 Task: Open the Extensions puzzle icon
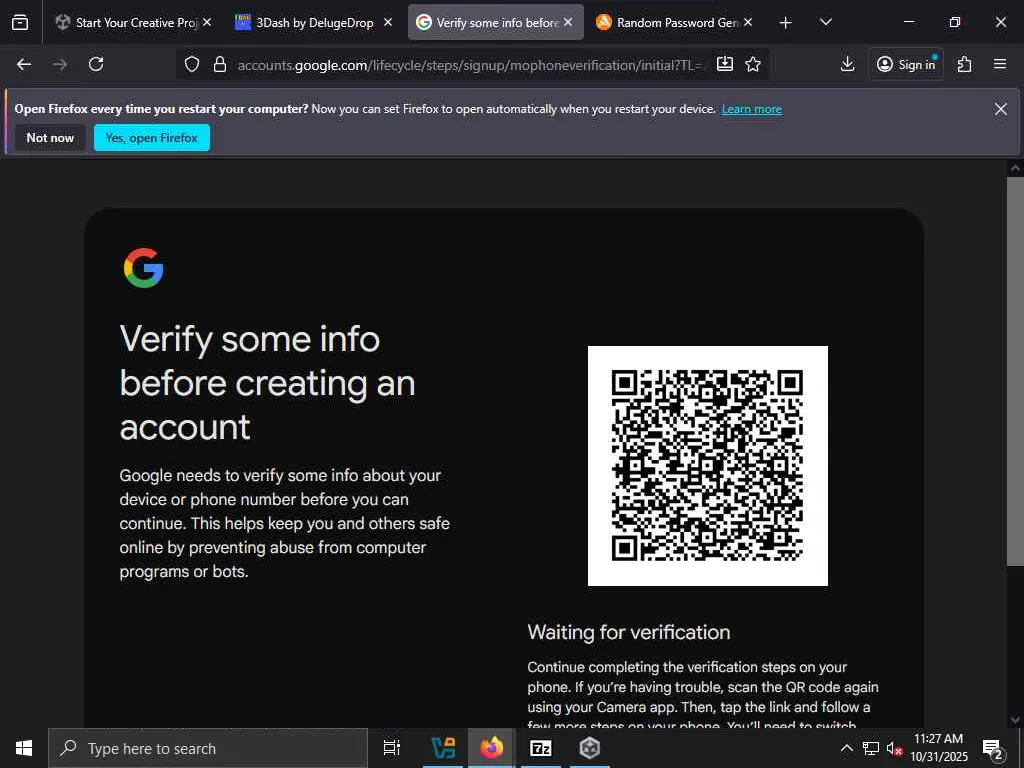965,64
